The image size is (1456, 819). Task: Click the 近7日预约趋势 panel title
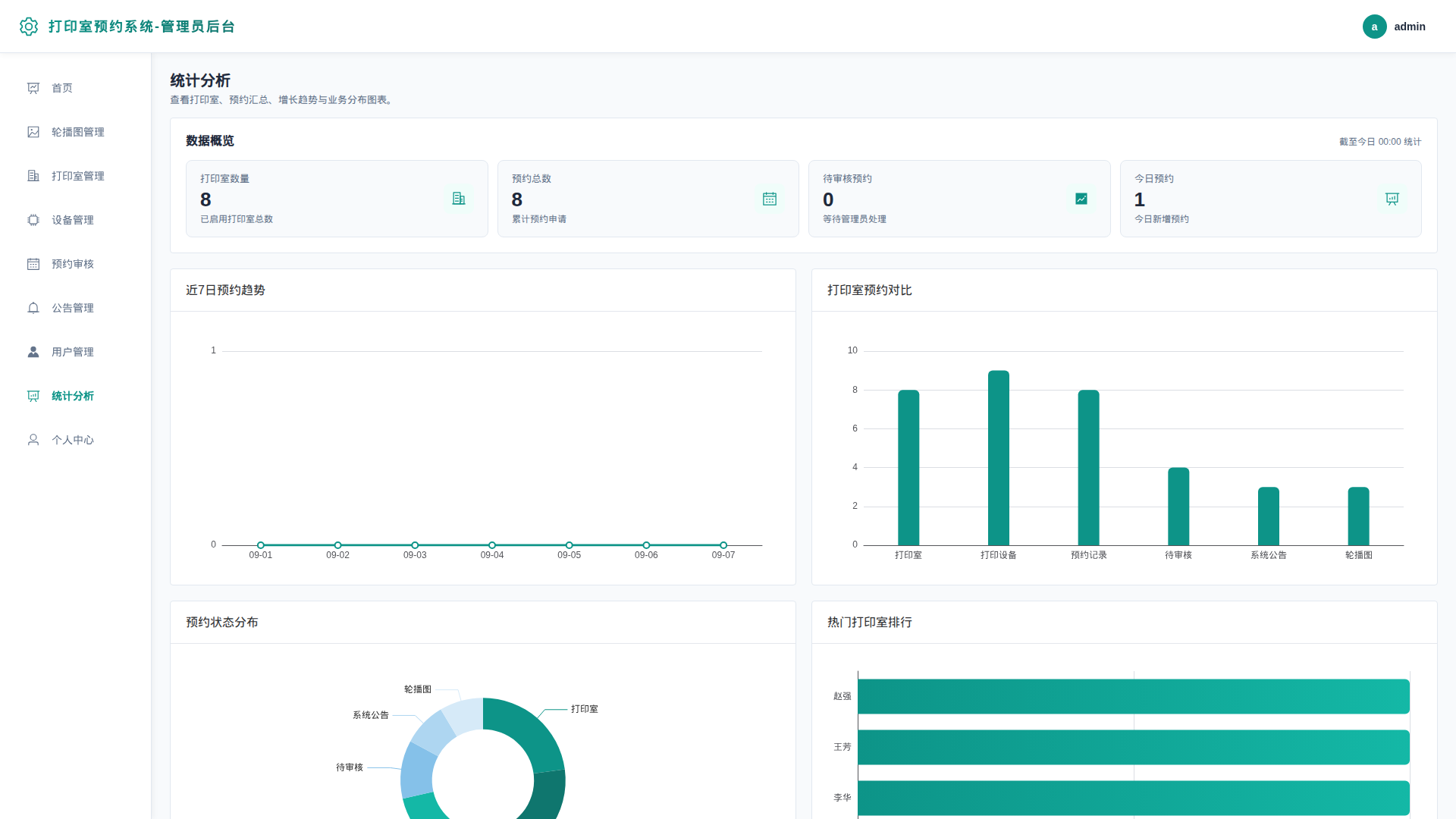point(225,290)
